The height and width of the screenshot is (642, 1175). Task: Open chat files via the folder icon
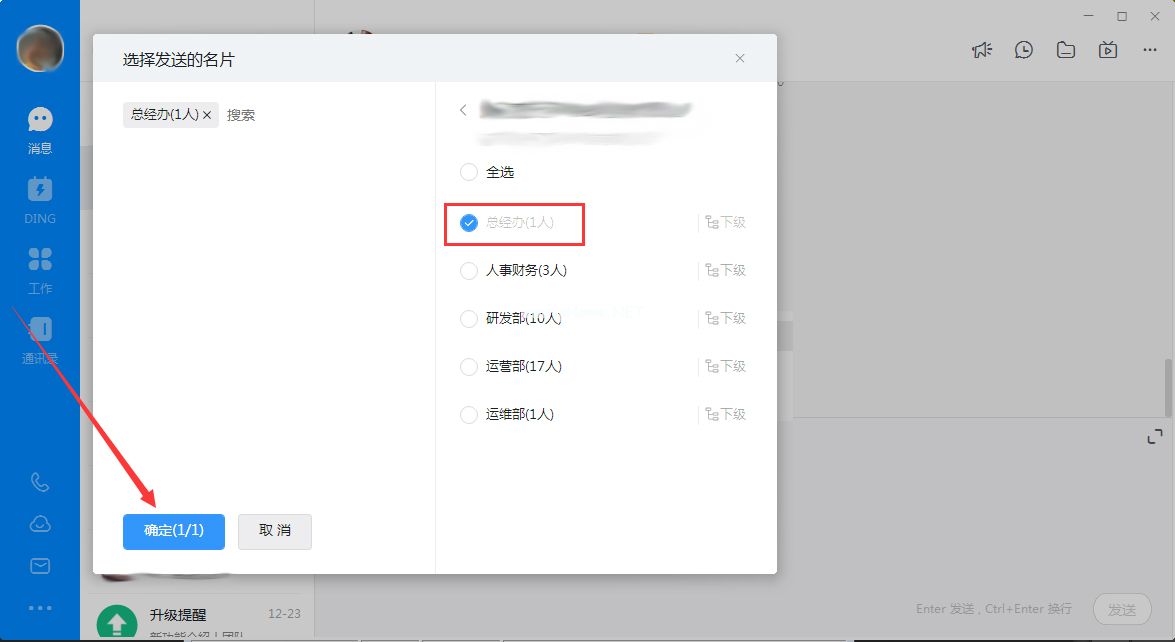click(x=1065, y=48)
